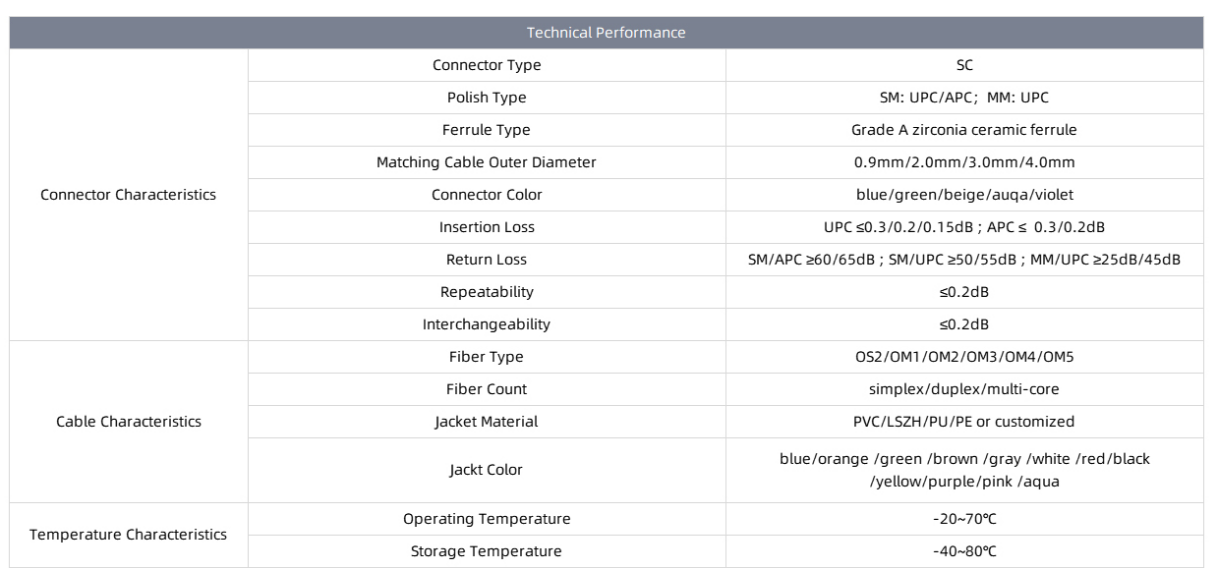Select the SC connector type value
The height and width of the screenshot is (586, 1211).
click(x=965, y=65)
